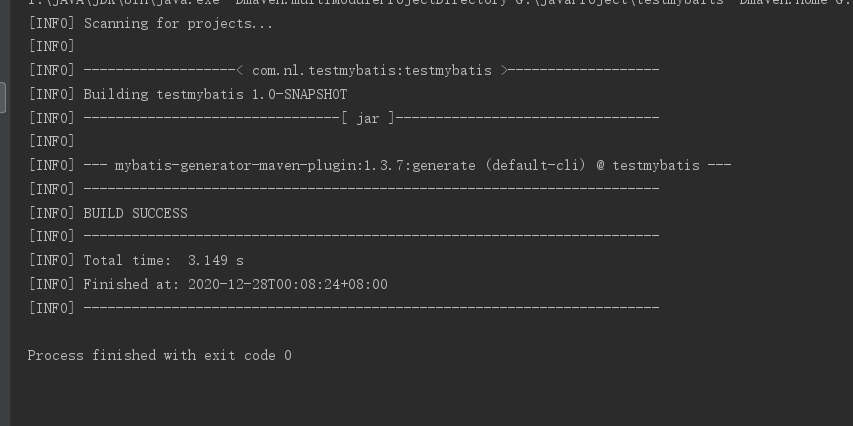Image resolution: width=853 pixels, height=426 pixels.
Task: Click the 'com.nl.testmybatis:testmybatis' text
Action: point(372,70)
